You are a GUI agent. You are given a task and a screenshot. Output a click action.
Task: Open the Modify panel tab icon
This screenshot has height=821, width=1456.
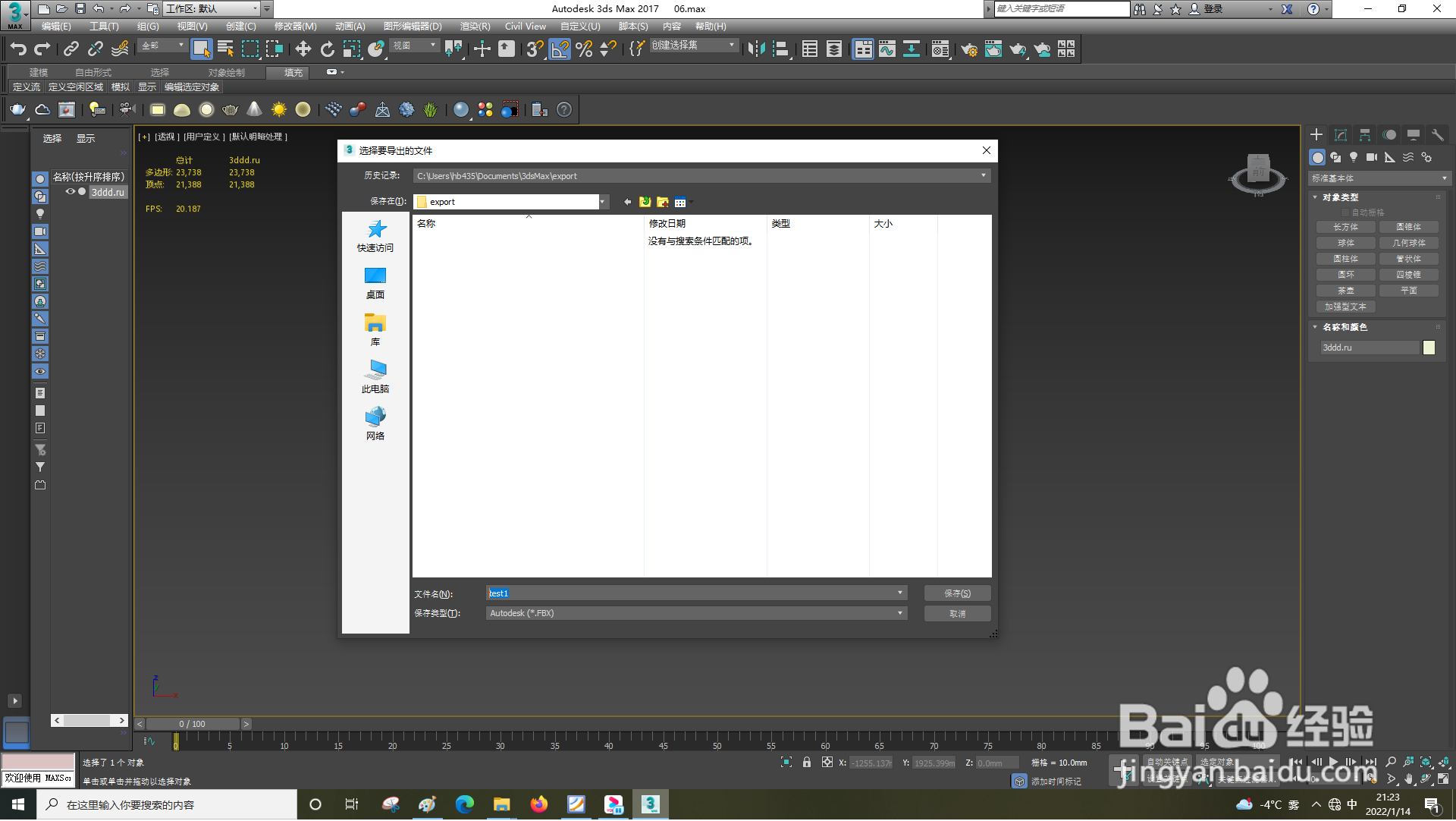(1340, 135)
